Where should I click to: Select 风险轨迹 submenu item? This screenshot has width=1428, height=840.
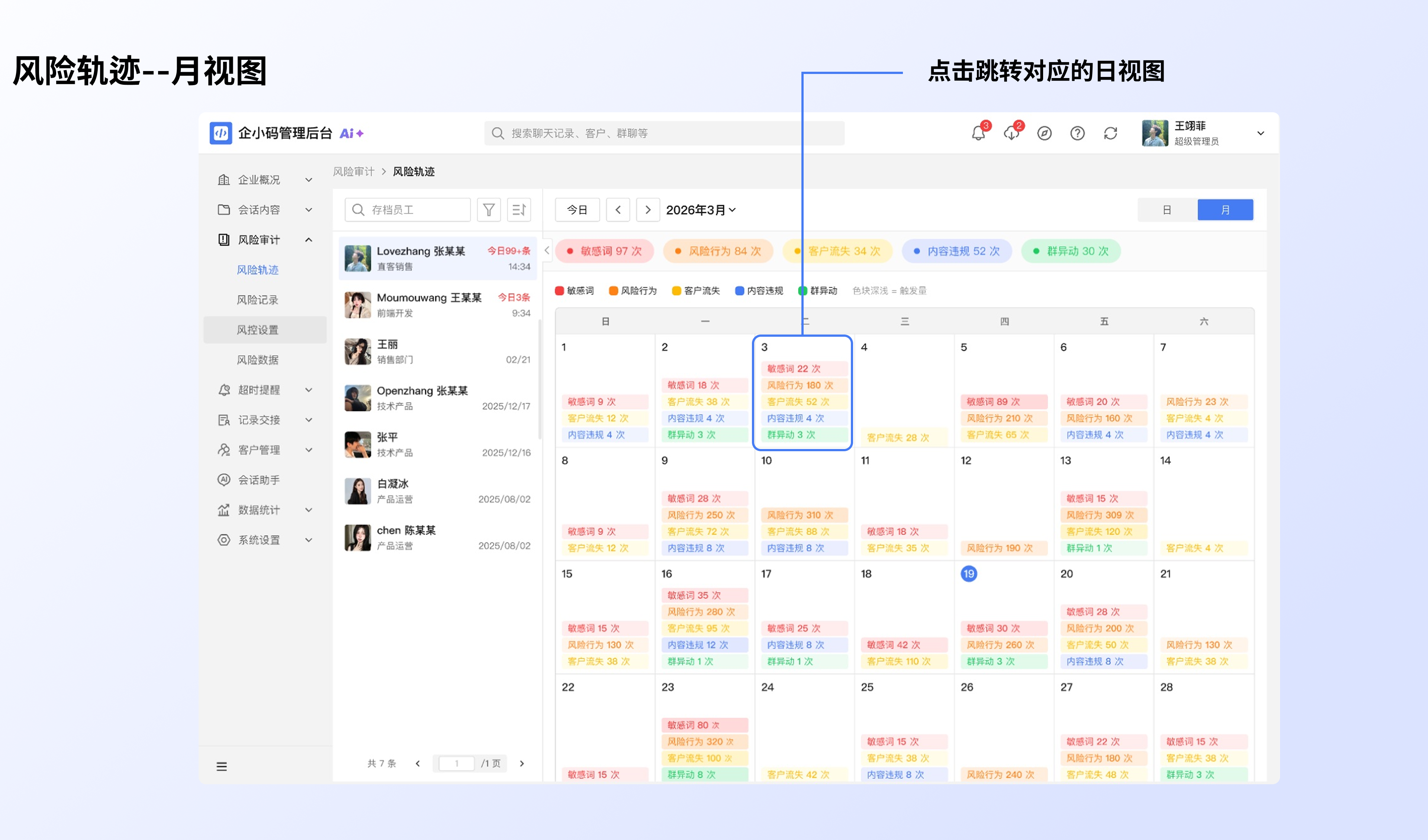click(x=257, y=269)
